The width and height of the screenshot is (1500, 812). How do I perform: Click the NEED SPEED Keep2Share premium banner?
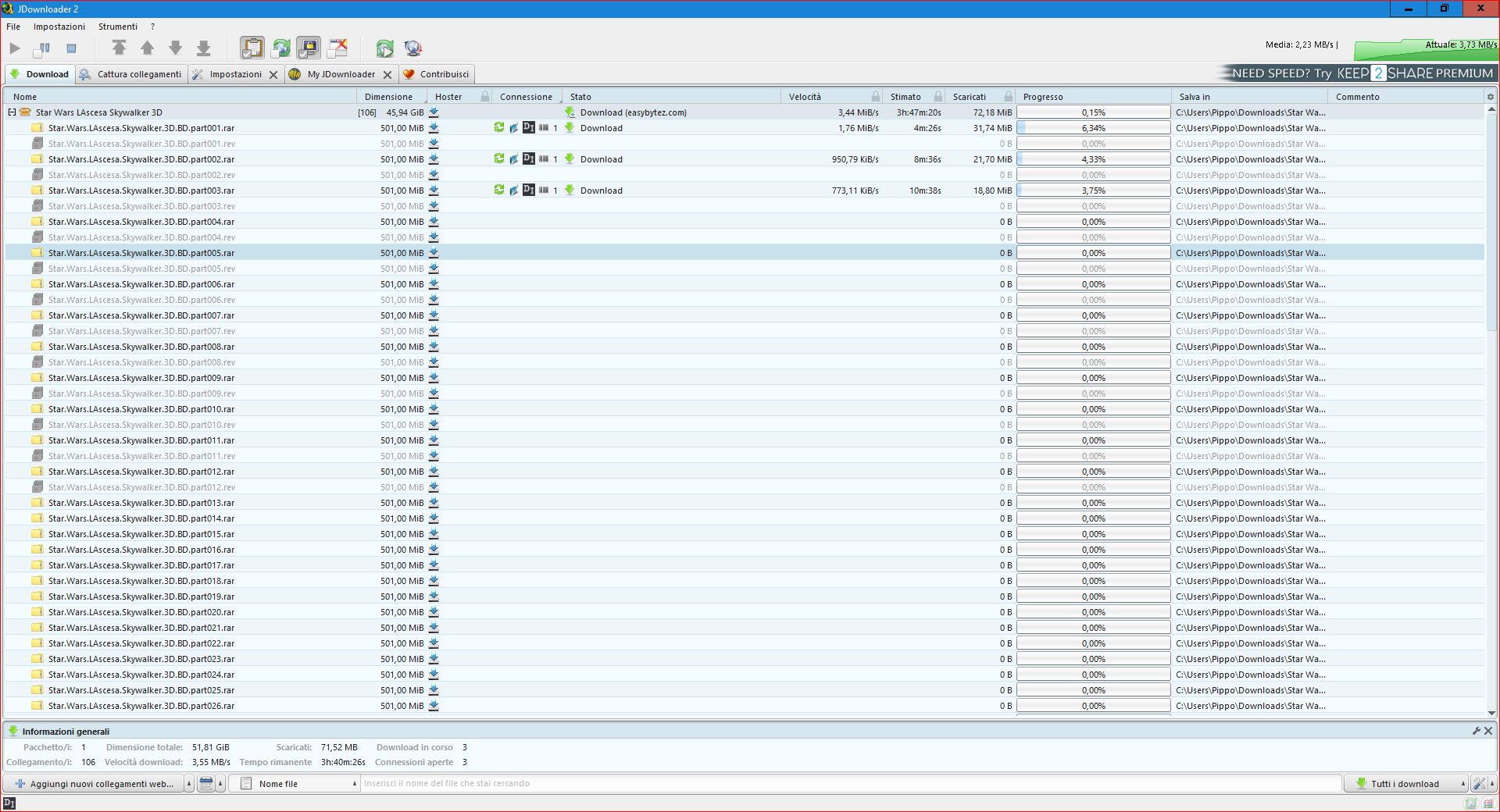click(x=1358, y=73)
